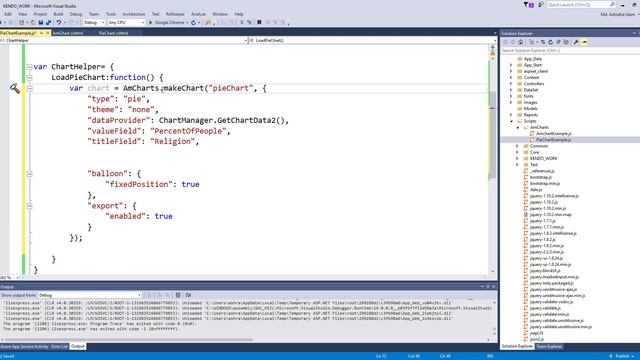Click the Quick Launch search box
Viewport: 640px width, 360px height.
(x=581, y=4)
